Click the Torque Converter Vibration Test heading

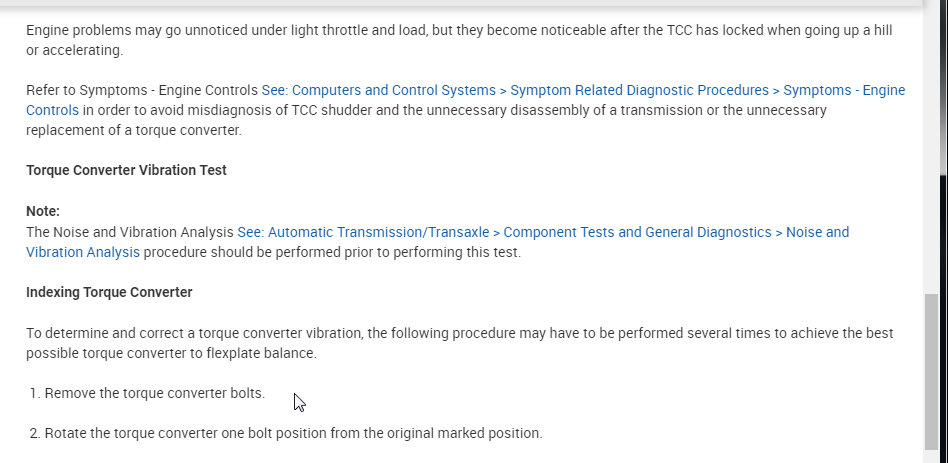point(126,170)
